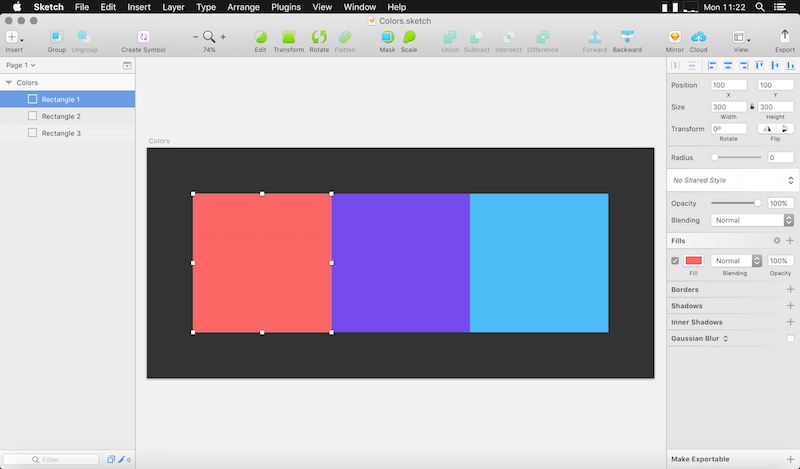This screenshot has height=469, width=800.
Task: Click the Group toolbar icon
Action: point(56,37)
